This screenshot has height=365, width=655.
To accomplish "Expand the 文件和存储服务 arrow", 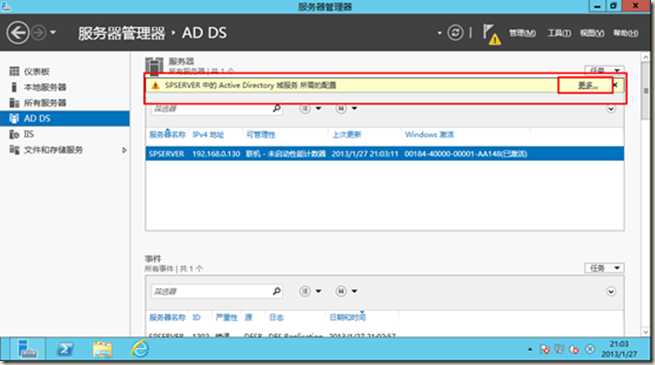I will tap(124, 150).
